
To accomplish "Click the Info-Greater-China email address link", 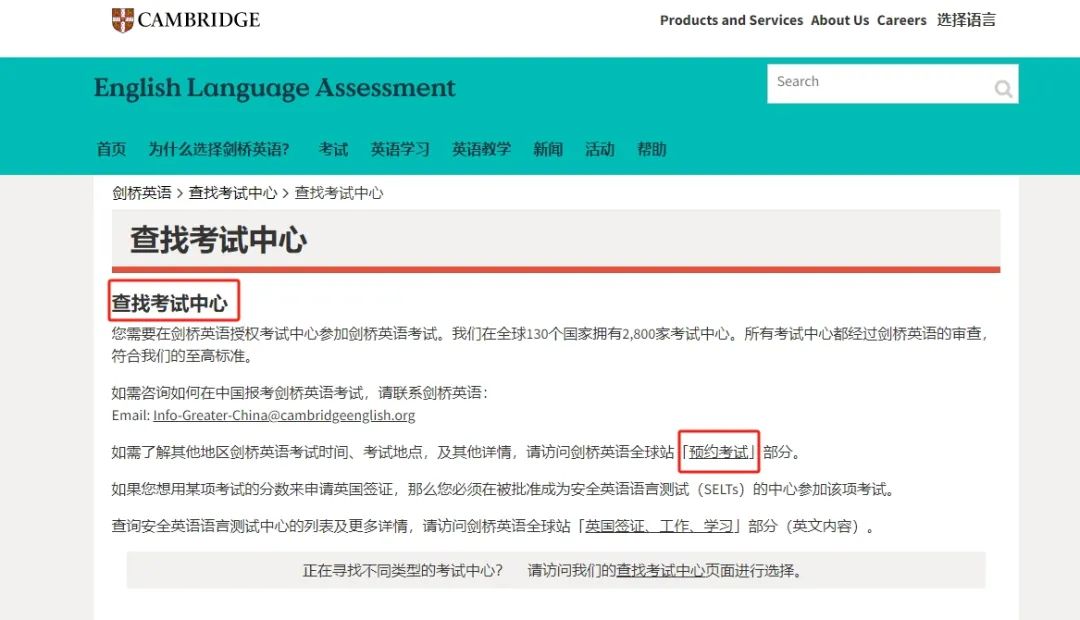I will point(284,415).
